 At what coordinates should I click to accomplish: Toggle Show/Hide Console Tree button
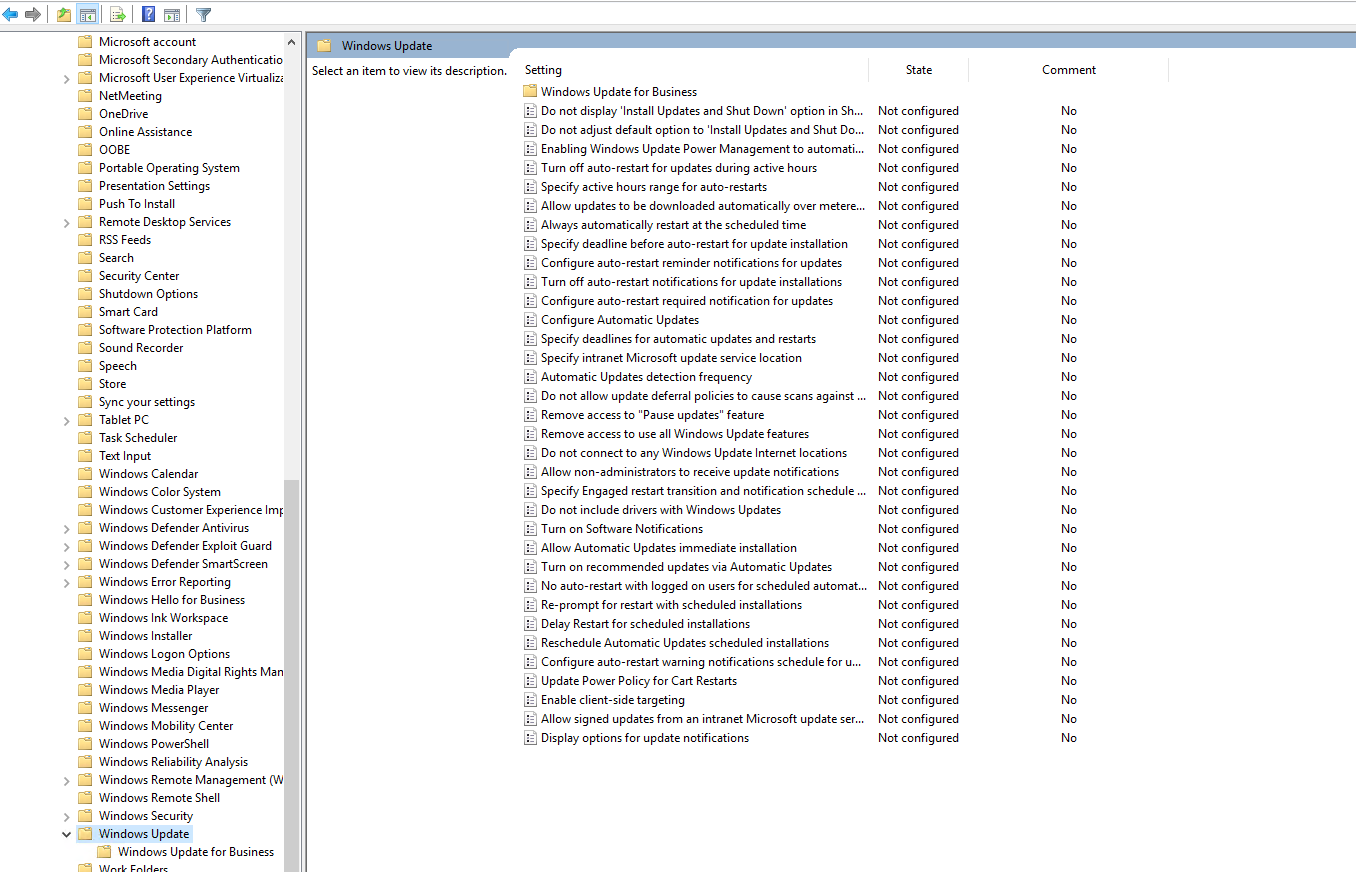click(87, 14)
